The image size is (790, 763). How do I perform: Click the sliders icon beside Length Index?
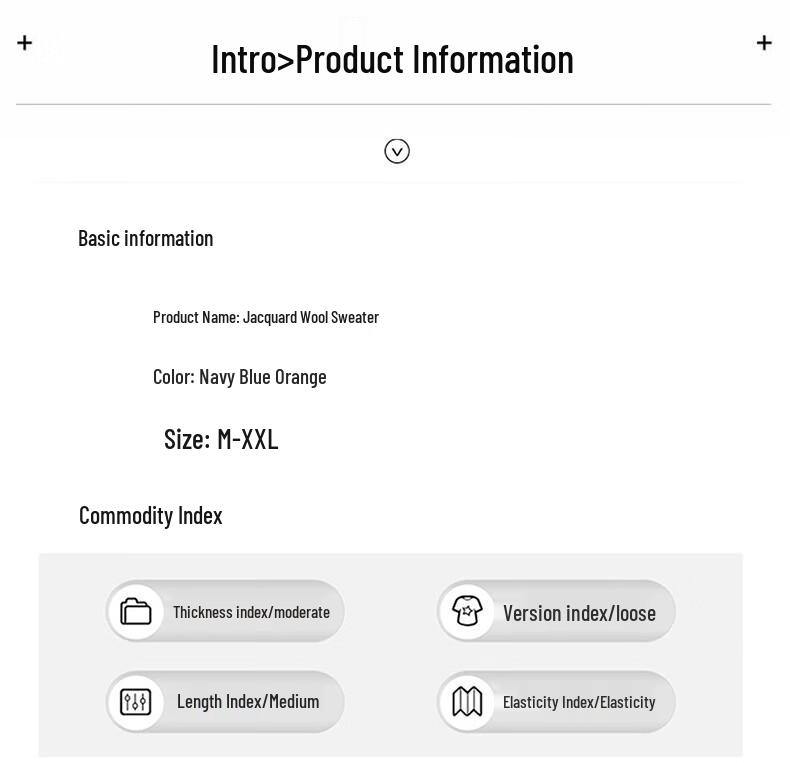click(x=136, y=702)
